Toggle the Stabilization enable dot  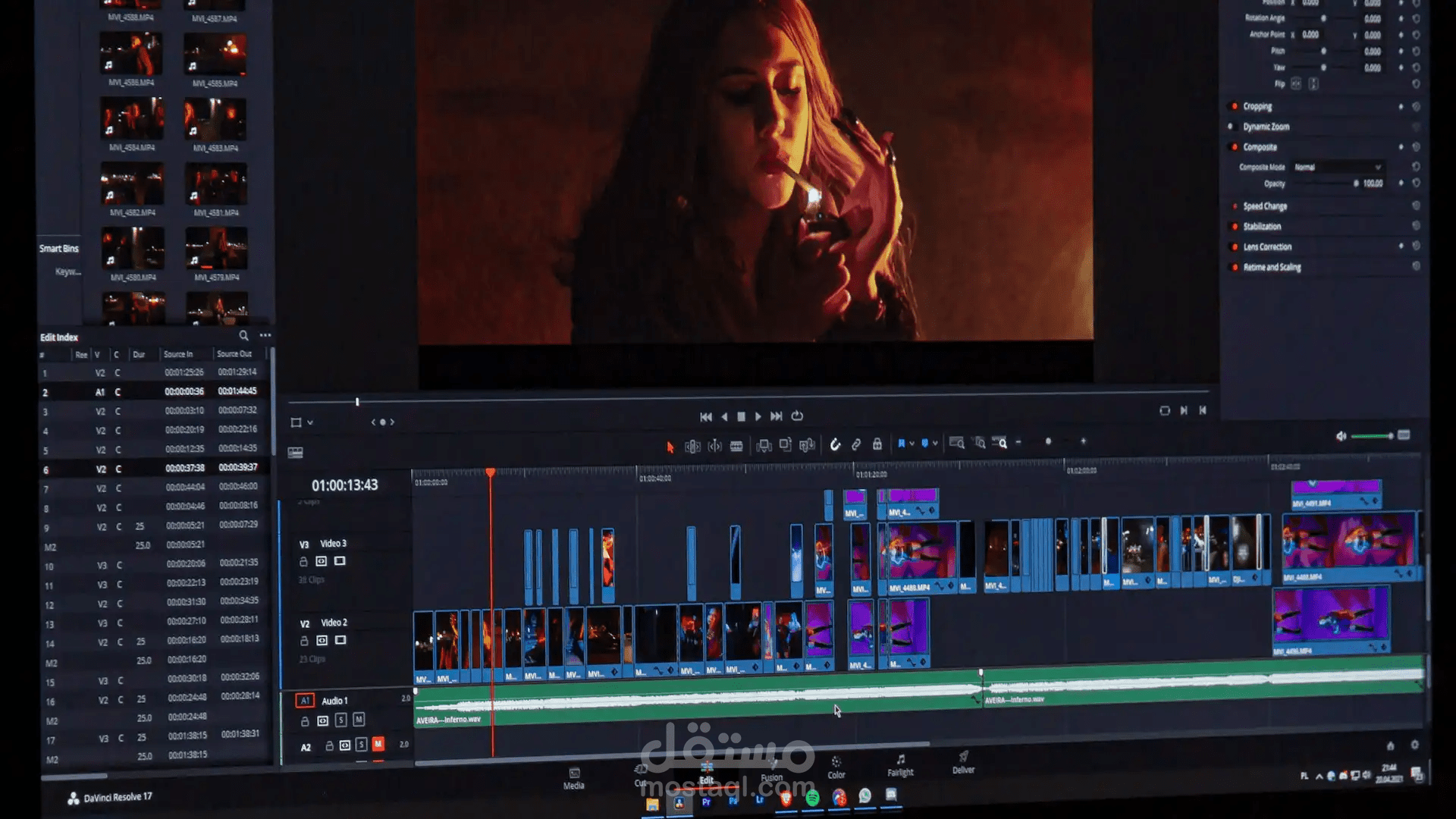click(x=1235, y=226)
